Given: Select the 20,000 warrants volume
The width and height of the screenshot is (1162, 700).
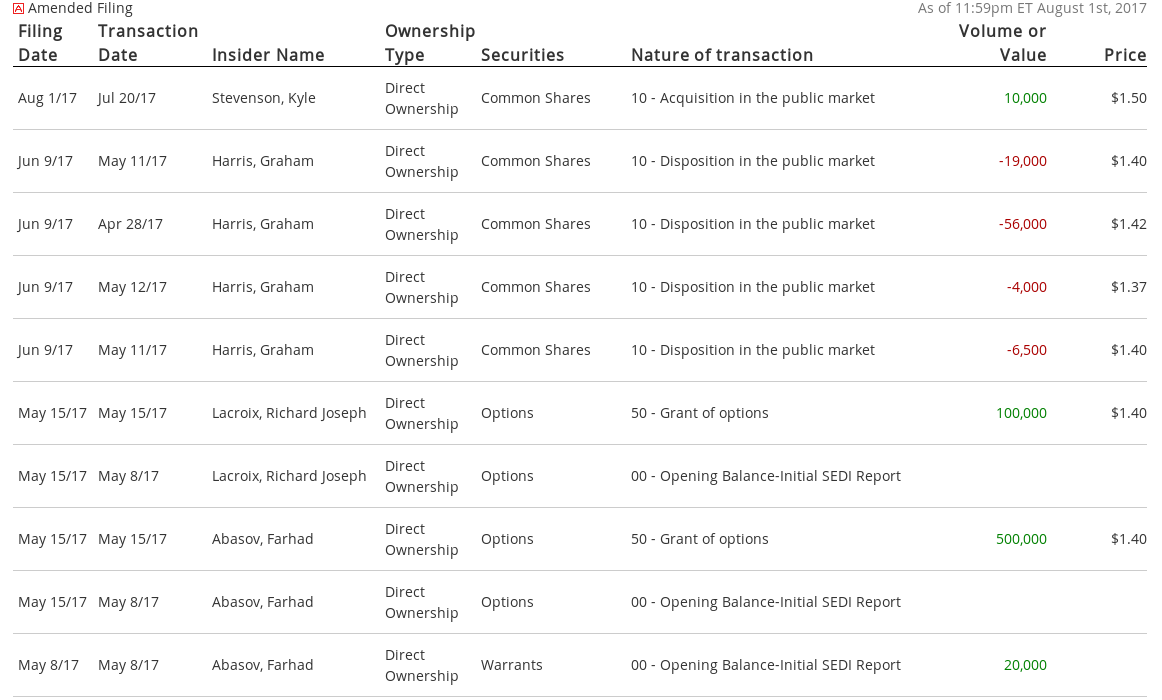Looking at the screenshot, I should click(1025, 665).
